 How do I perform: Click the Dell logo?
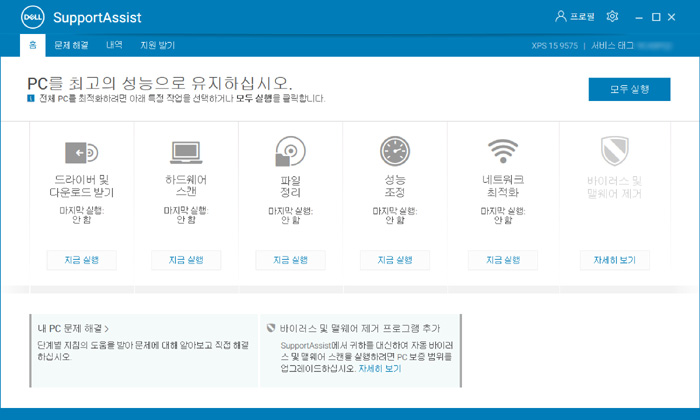33,17
